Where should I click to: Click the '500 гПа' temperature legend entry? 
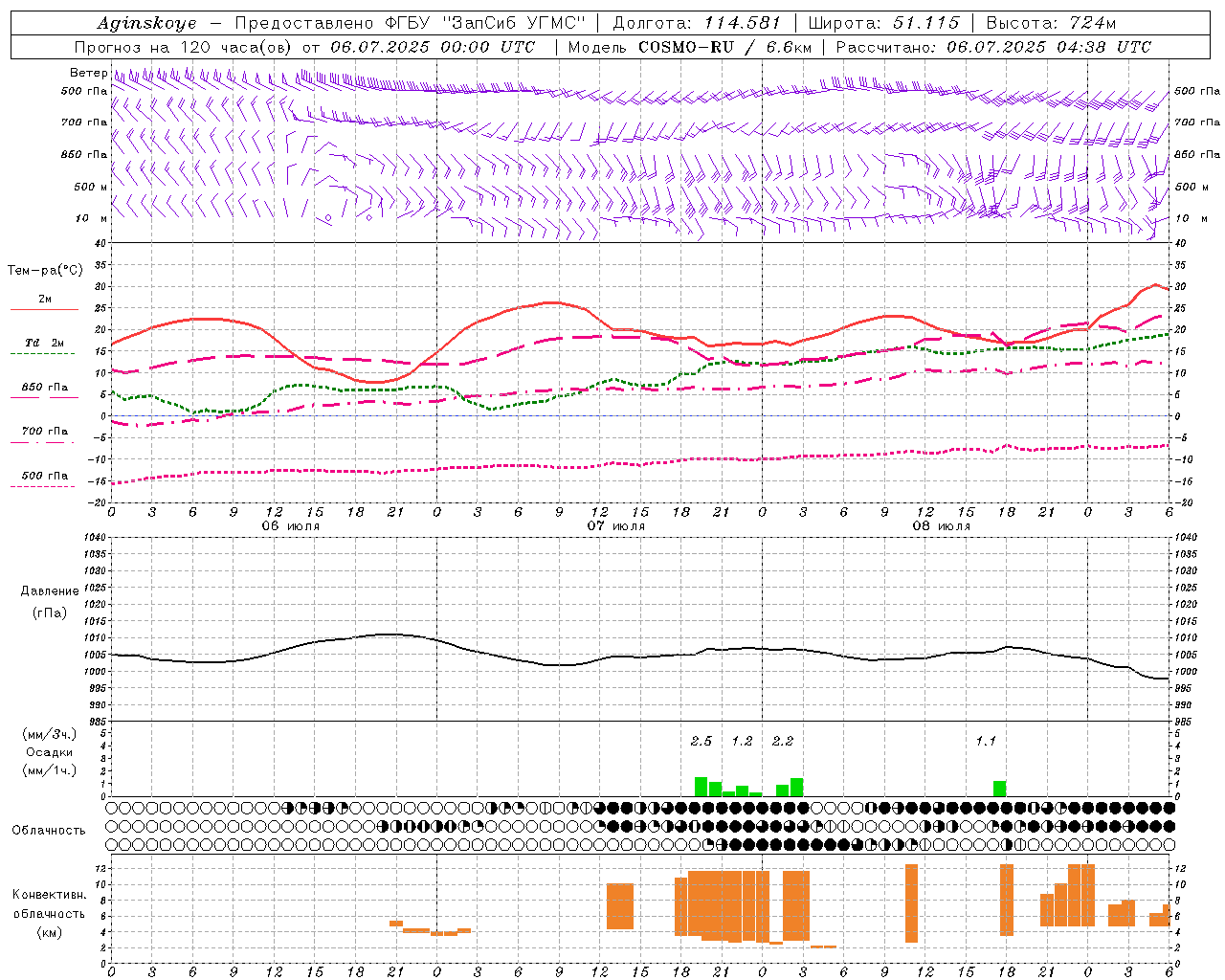[44, 479]
